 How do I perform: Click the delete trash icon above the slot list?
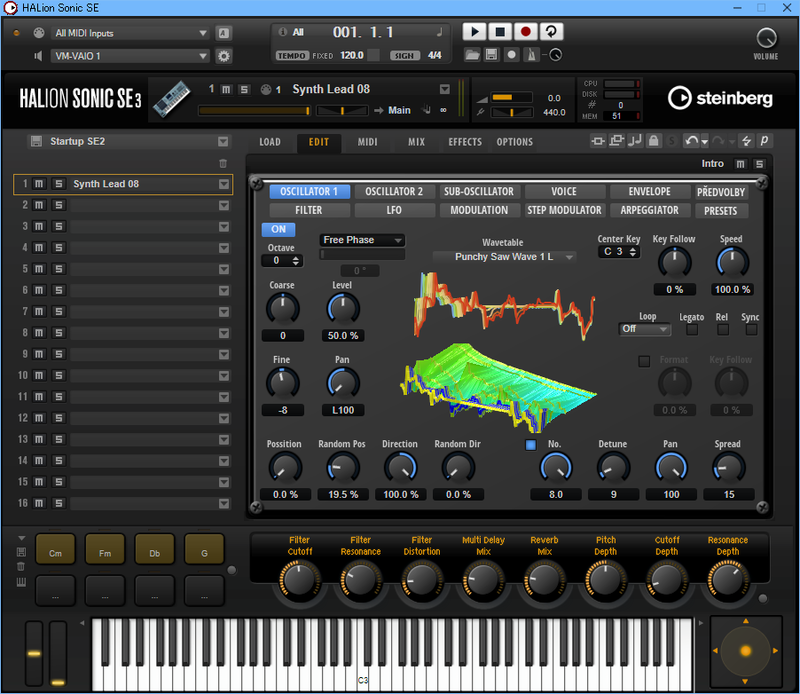pos(223,163)
